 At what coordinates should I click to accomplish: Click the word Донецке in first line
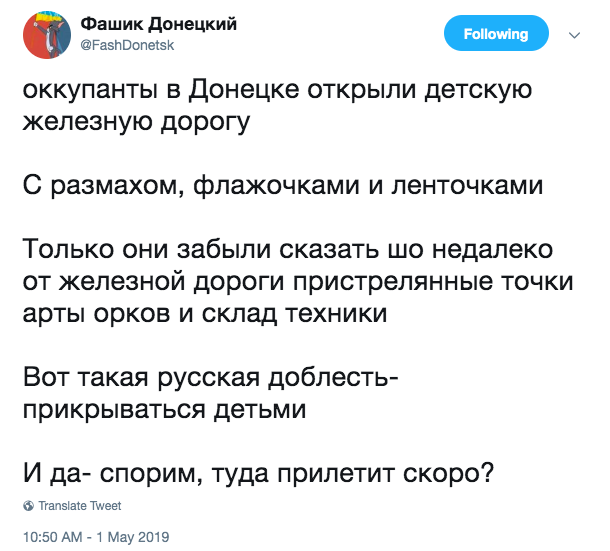click(244, 90)
